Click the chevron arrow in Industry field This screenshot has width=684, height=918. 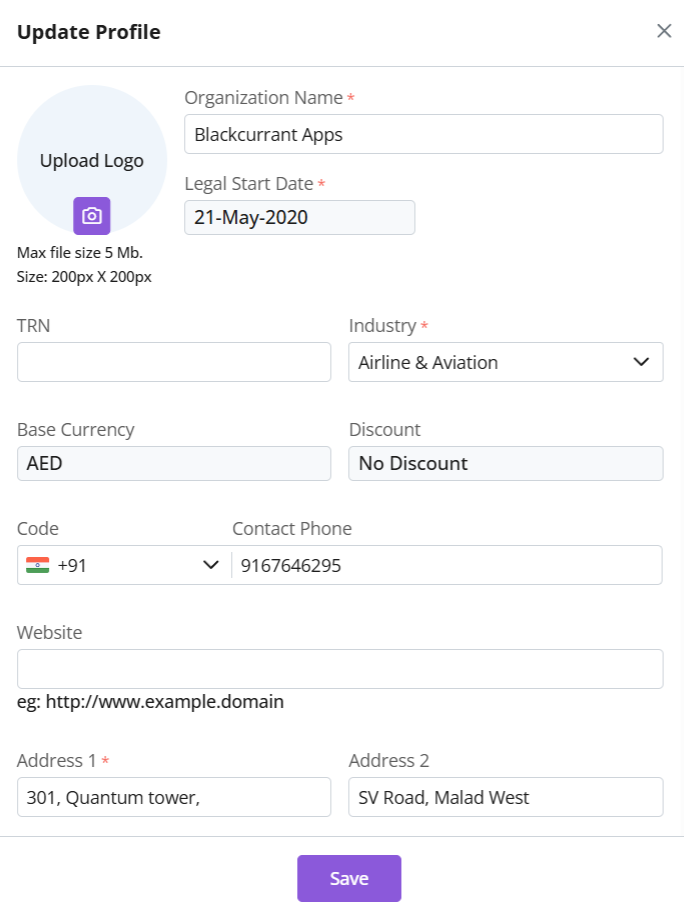pos(641,362)
